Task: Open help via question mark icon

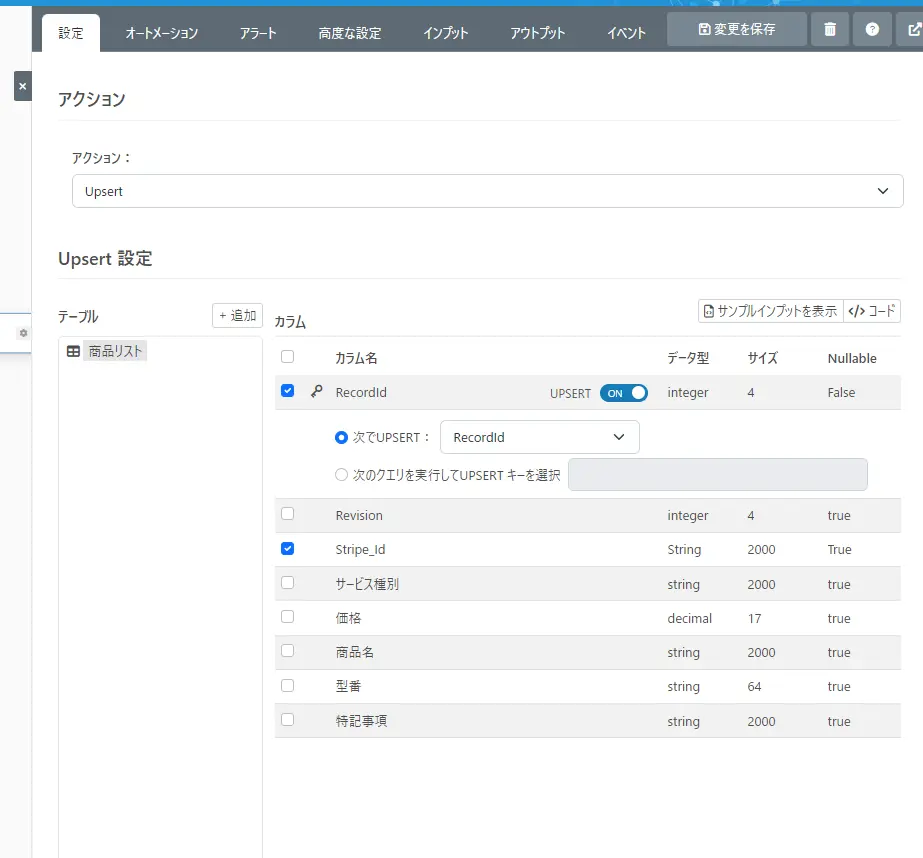Action: (x=872, y=30)
